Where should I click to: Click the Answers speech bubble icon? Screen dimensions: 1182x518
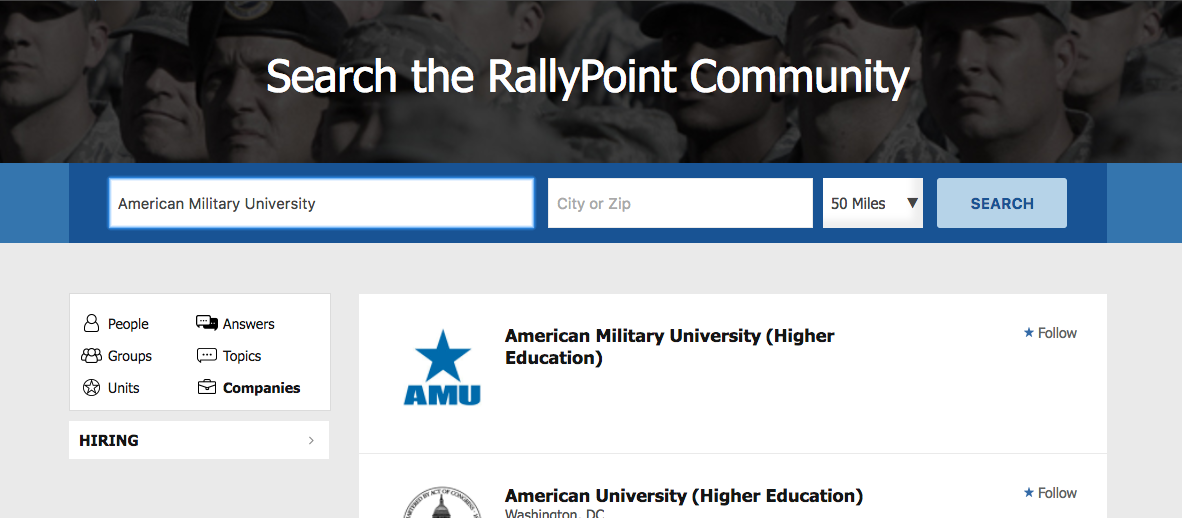coord(207,323)
